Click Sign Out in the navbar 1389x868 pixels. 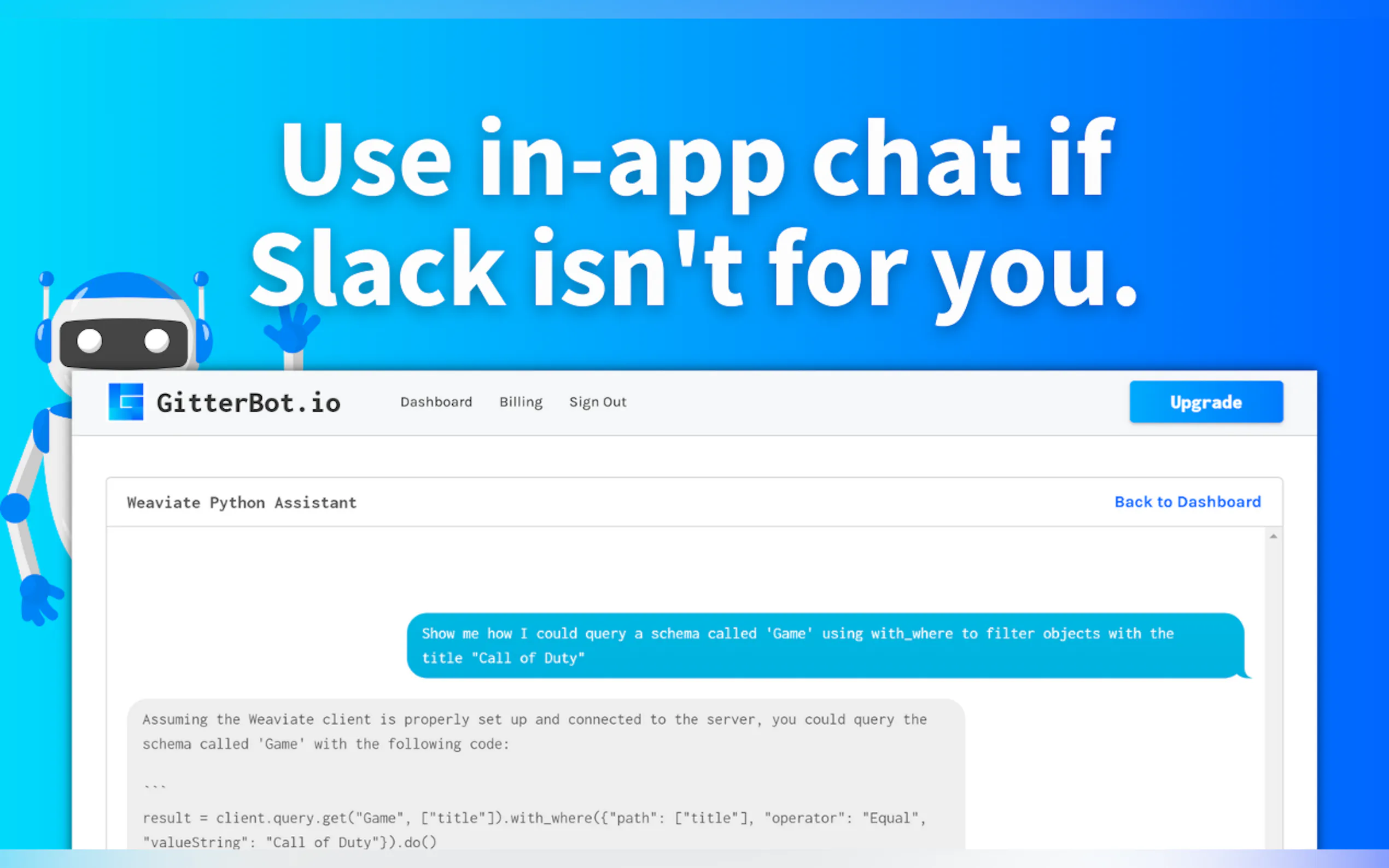(x=597, y=402)
